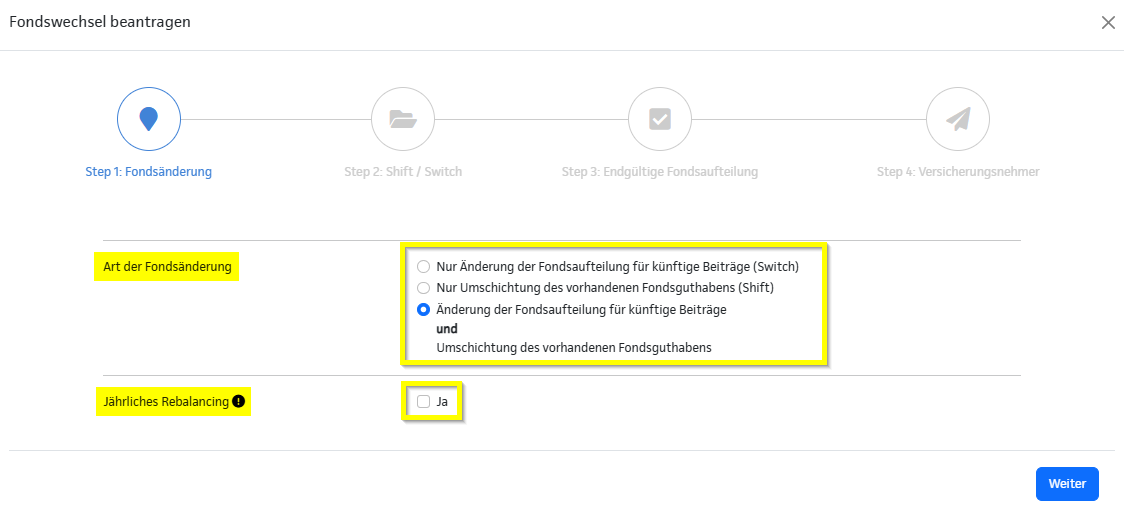Click the Art der Fondsänderung label
Screen dimensions: 1124x527
(167, 267)
